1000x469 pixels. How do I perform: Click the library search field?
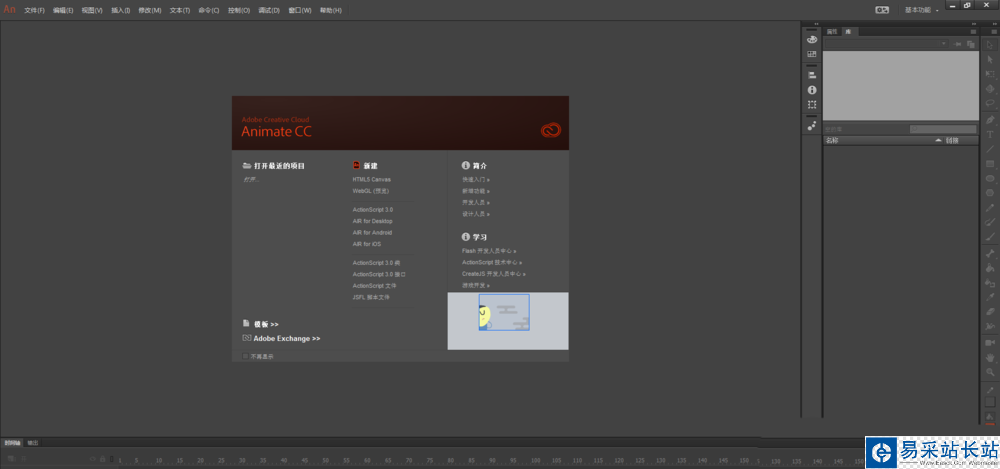pyautogui.click(x=943, y=130)
